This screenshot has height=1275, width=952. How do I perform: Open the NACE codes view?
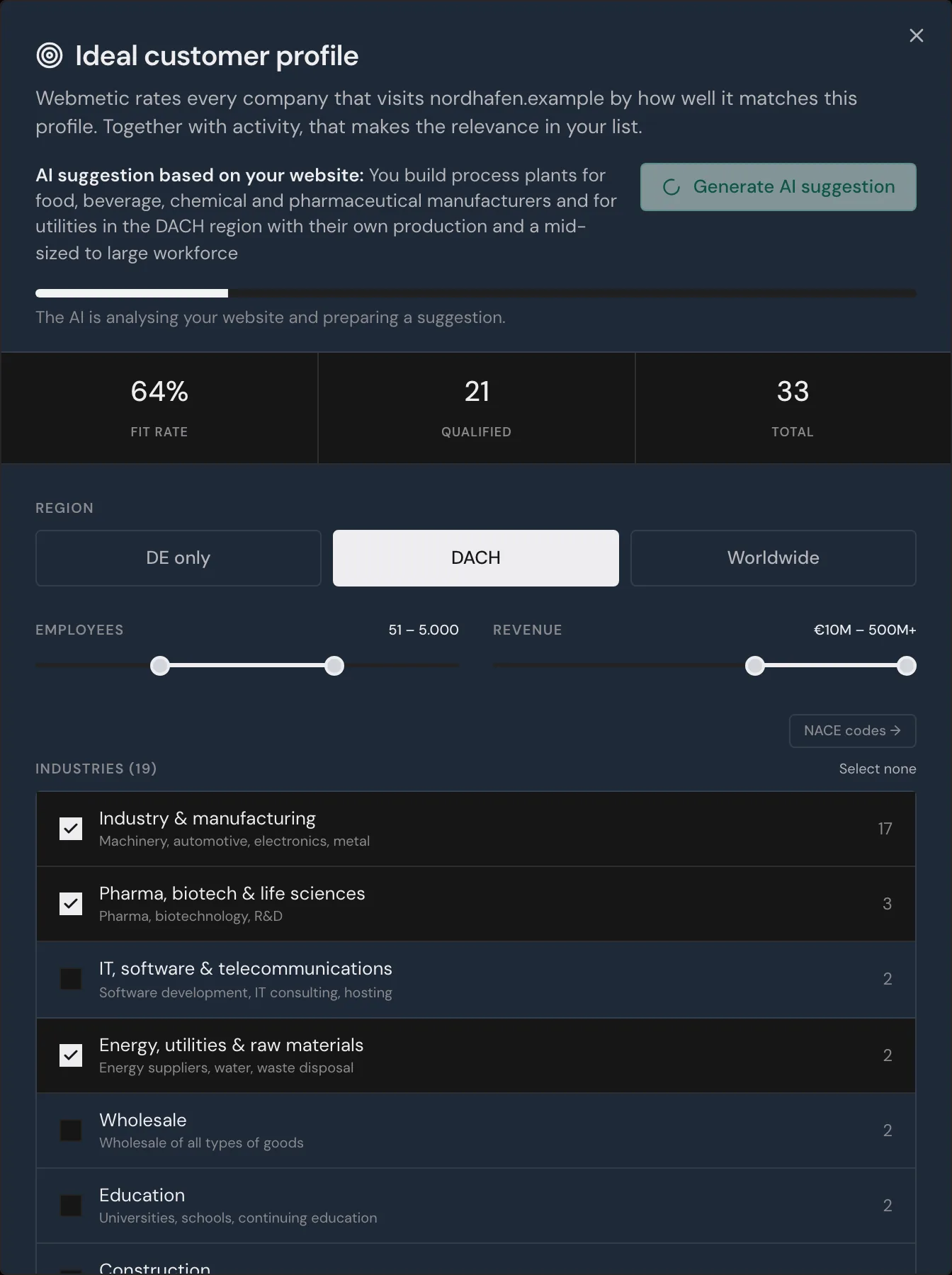point(853,731)
